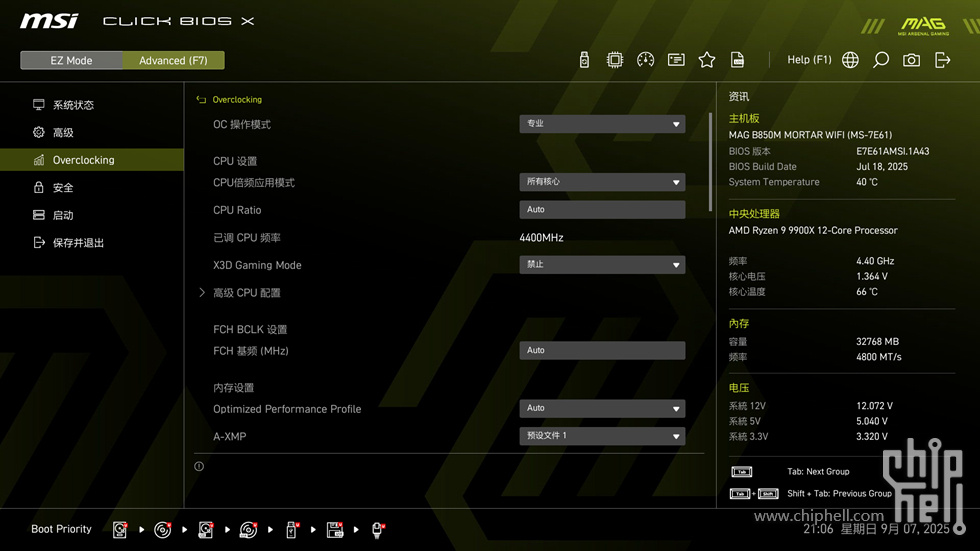Click the 32768 MB memory capacity

click(x=878, y=342)
